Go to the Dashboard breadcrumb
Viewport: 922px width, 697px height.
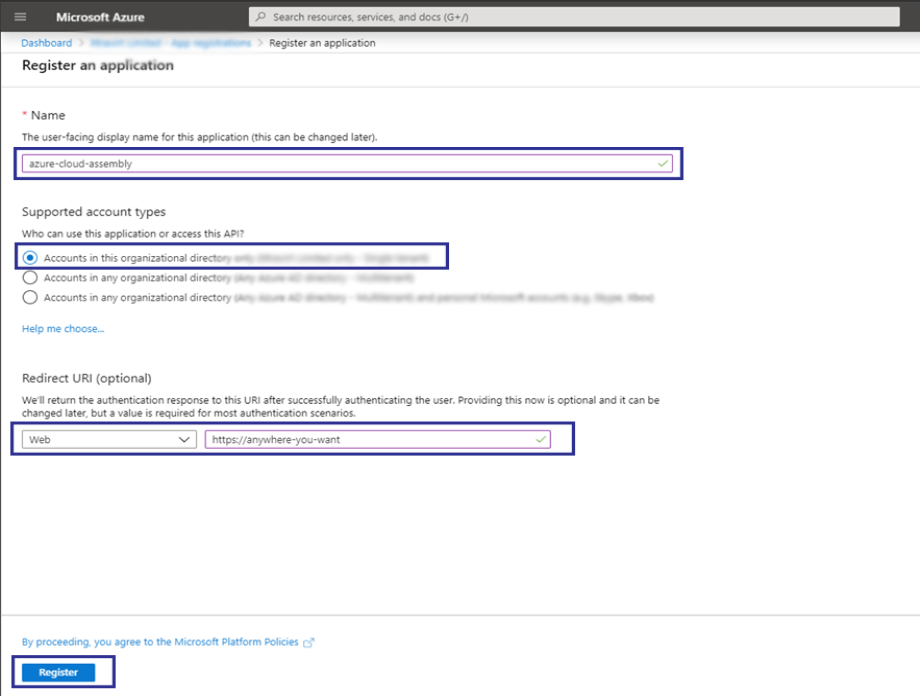click(46, 43)
